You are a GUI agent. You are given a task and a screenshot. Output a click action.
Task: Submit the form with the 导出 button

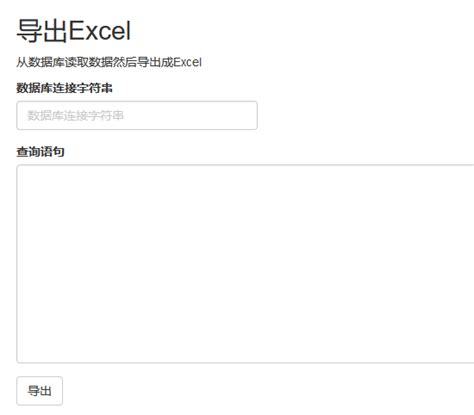coord(39,391)
